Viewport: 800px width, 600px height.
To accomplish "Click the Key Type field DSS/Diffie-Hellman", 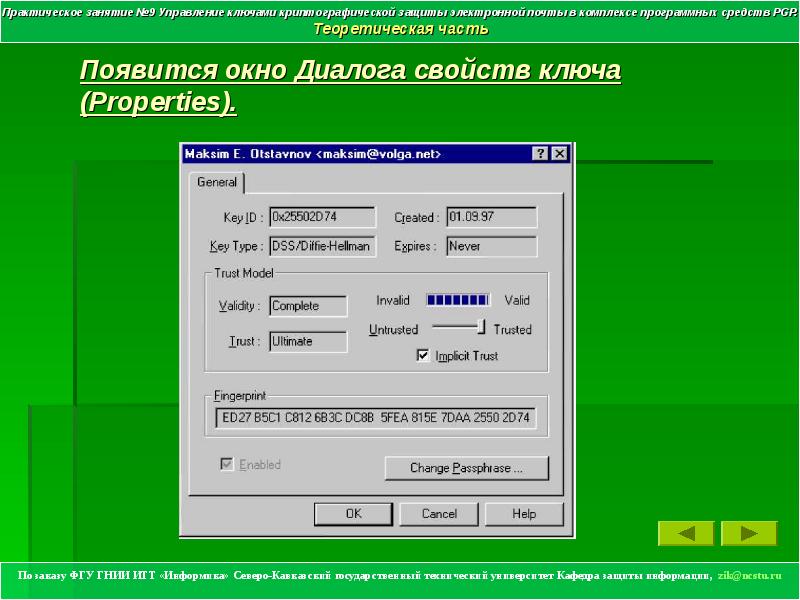I will coord(322,246).
